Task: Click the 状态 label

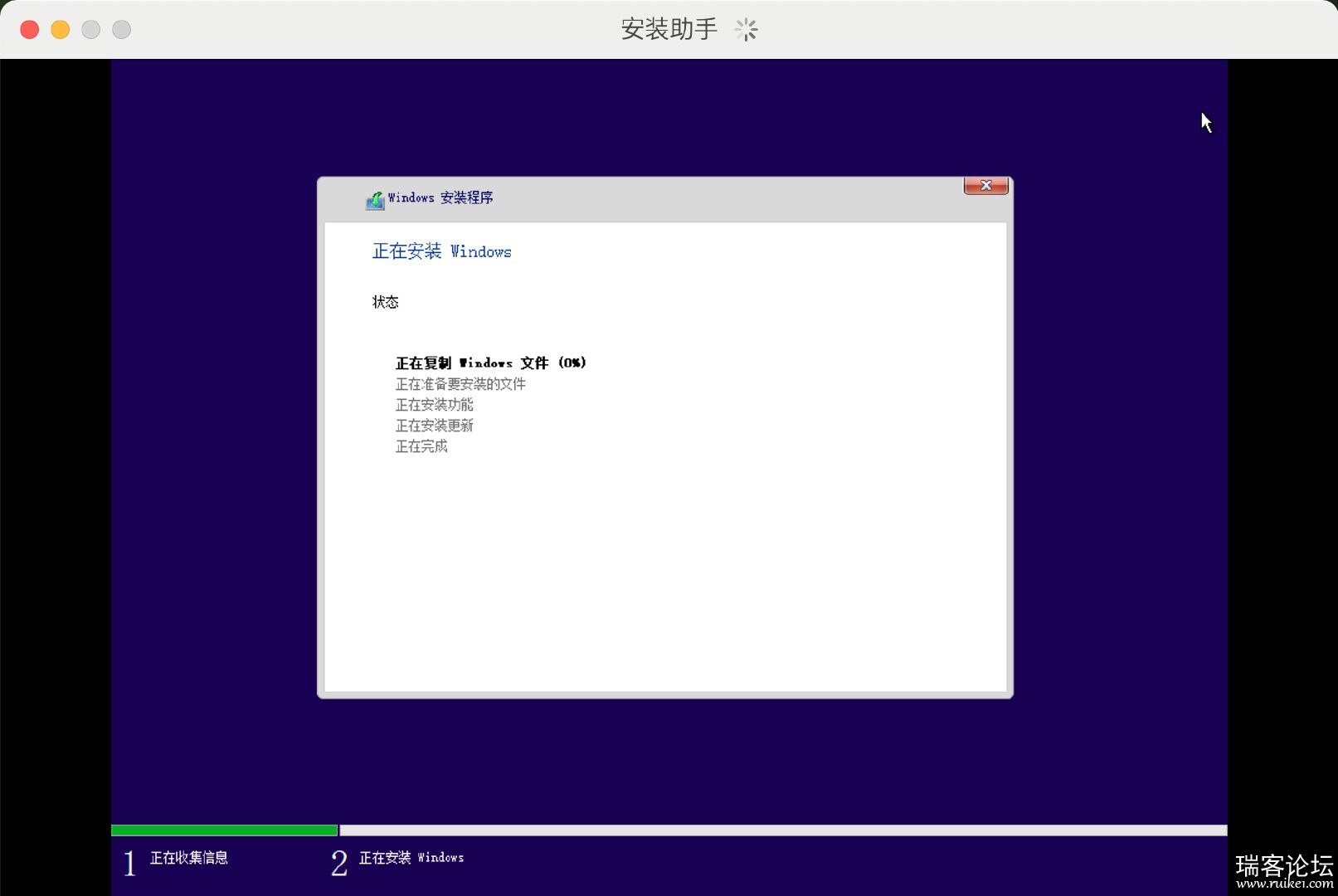Action: [386, 302]
